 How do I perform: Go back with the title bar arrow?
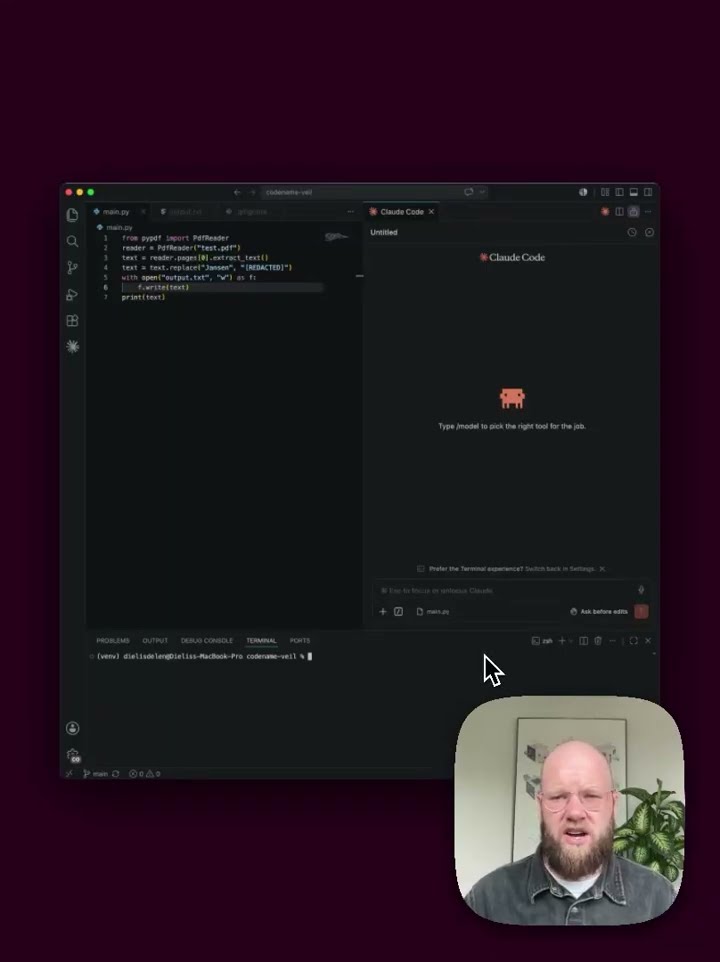click(237, 192)
